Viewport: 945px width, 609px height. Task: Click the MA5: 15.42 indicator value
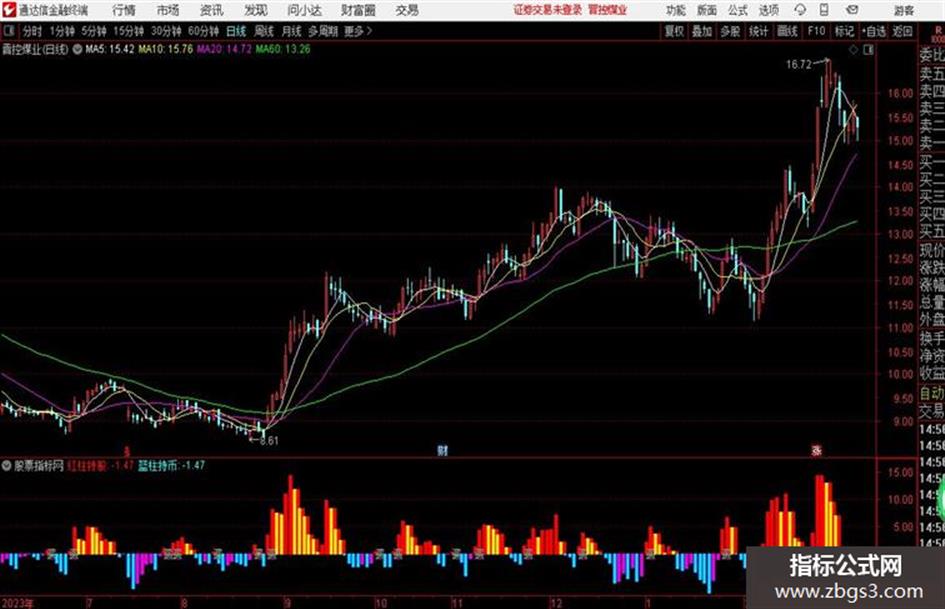click(x=110, y=49)
